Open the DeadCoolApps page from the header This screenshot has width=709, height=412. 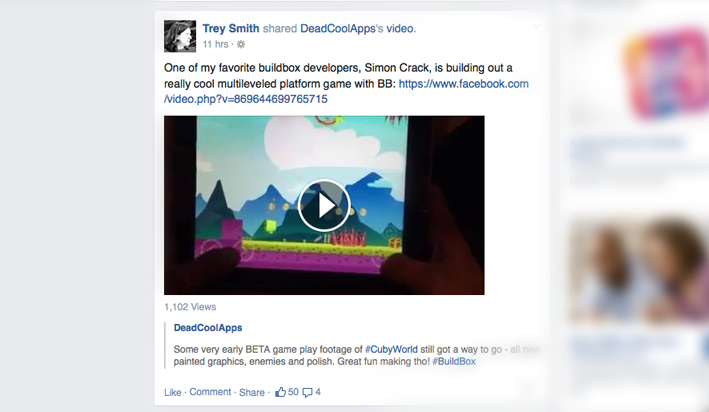[338, 28]
